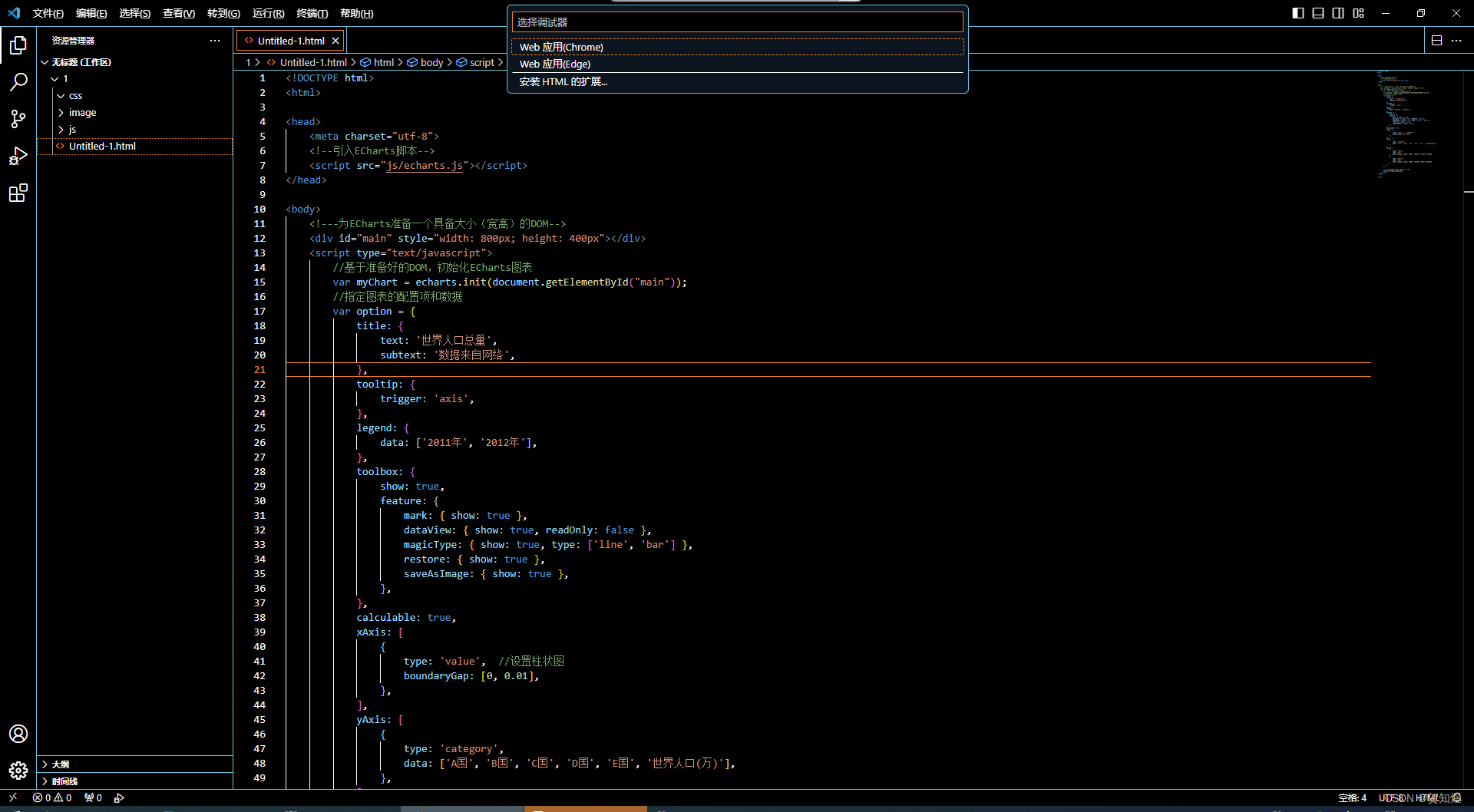Click the 资源管理器 panel title
The image size is (1474, 812).
(73, 41)
